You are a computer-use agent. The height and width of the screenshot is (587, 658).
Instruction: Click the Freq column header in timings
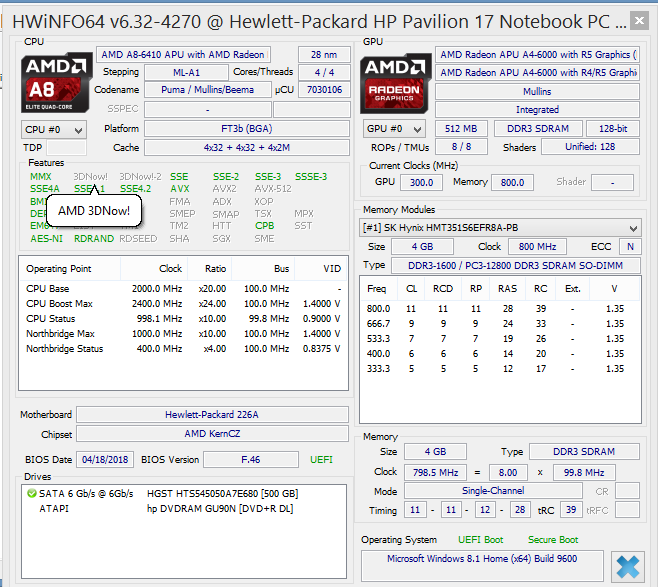(x=377, y=289)
